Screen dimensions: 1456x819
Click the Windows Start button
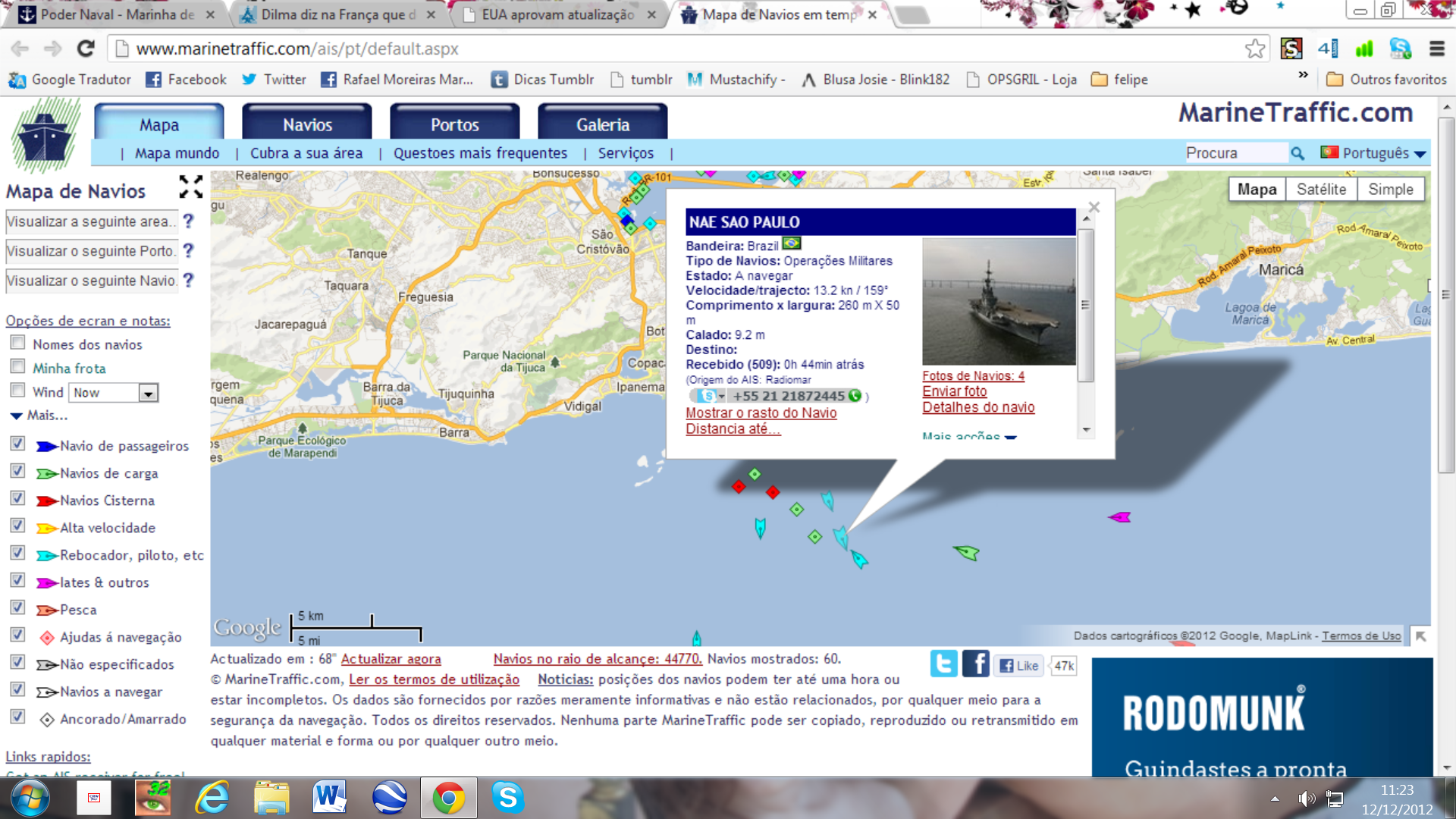[30, 798]
